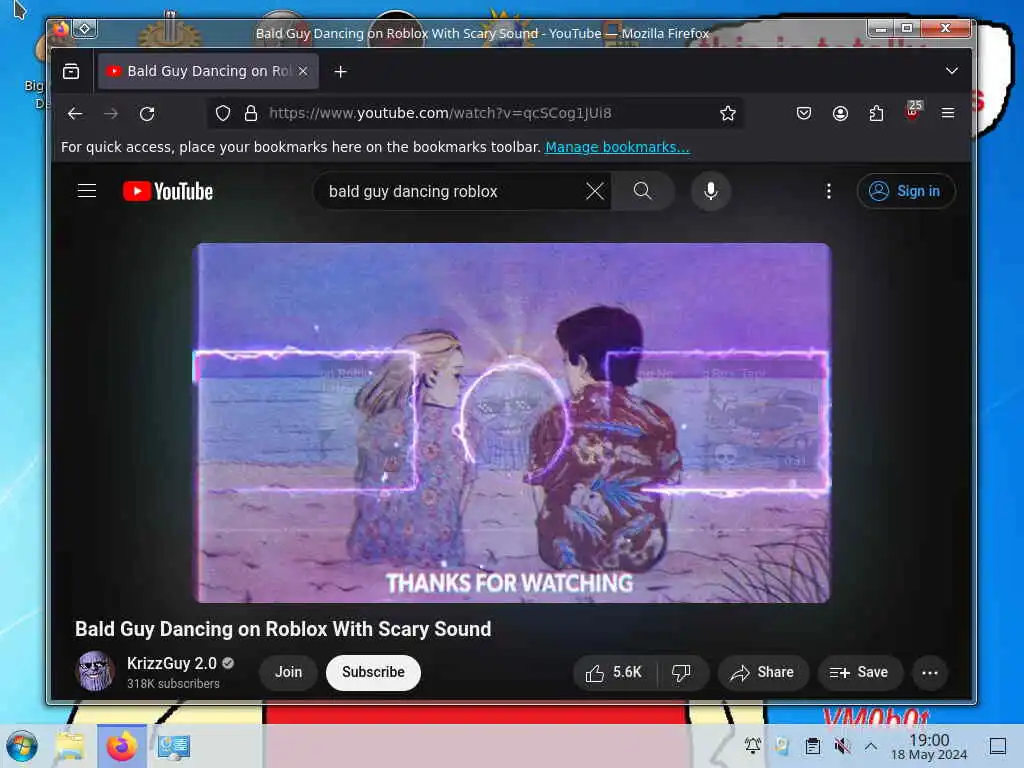The height and width of the screenshot is (768, 1024).
Task: Sign in to YouTube
Action: [x=906, y=191]
